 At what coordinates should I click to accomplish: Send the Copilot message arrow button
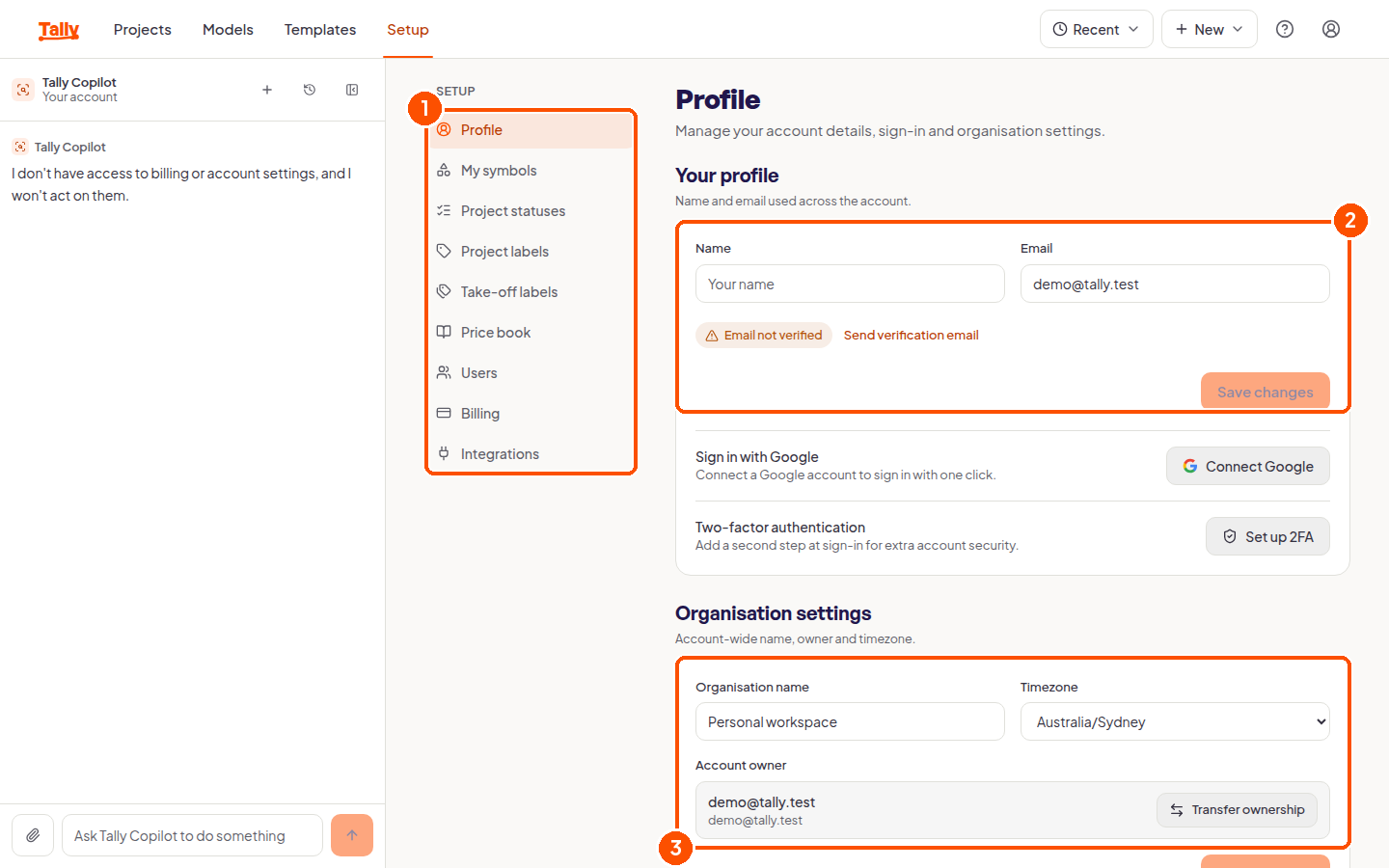click(x=352, y=835)
